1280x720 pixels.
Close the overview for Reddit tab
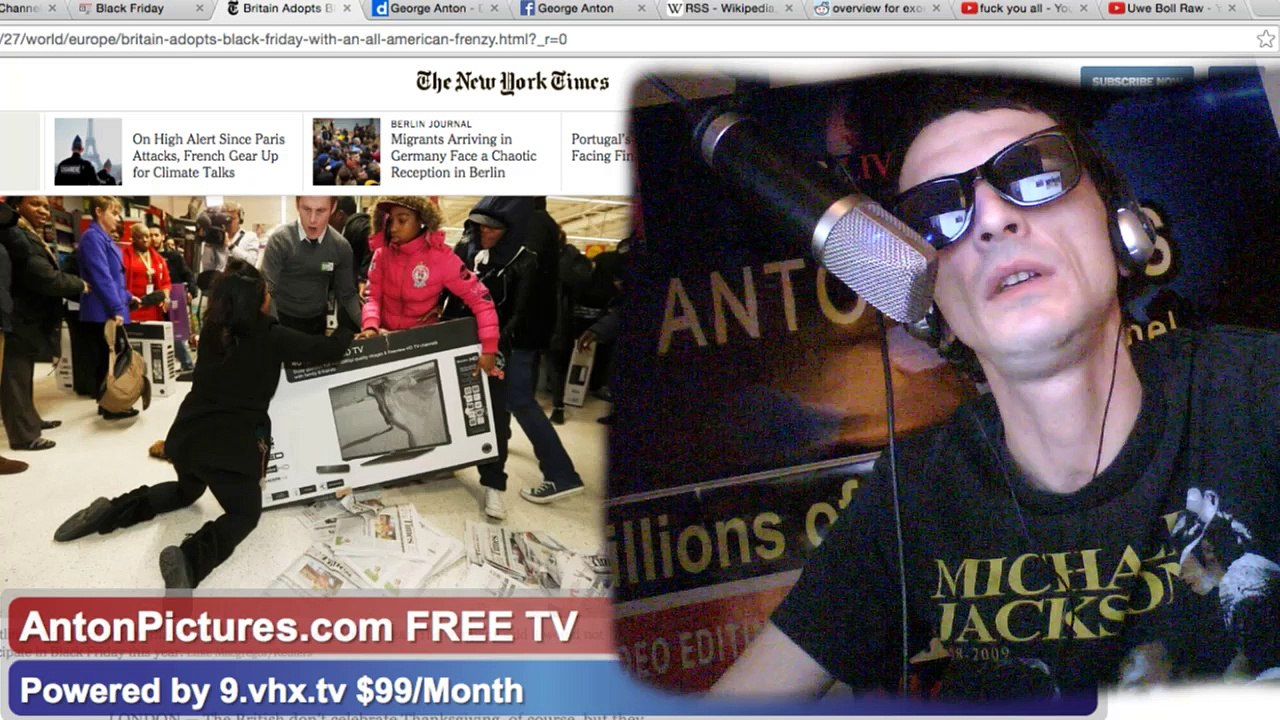coord(937,9)
